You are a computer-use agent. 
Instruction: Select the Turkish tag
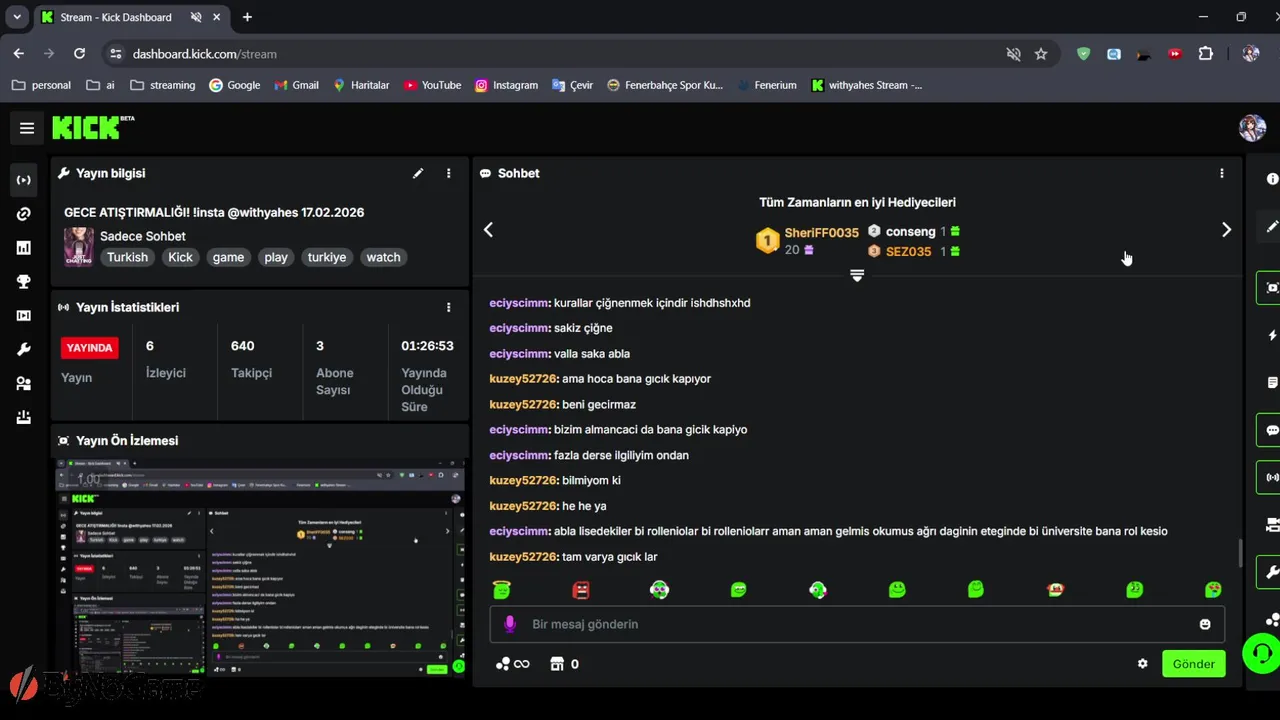[x=128, y=257]
